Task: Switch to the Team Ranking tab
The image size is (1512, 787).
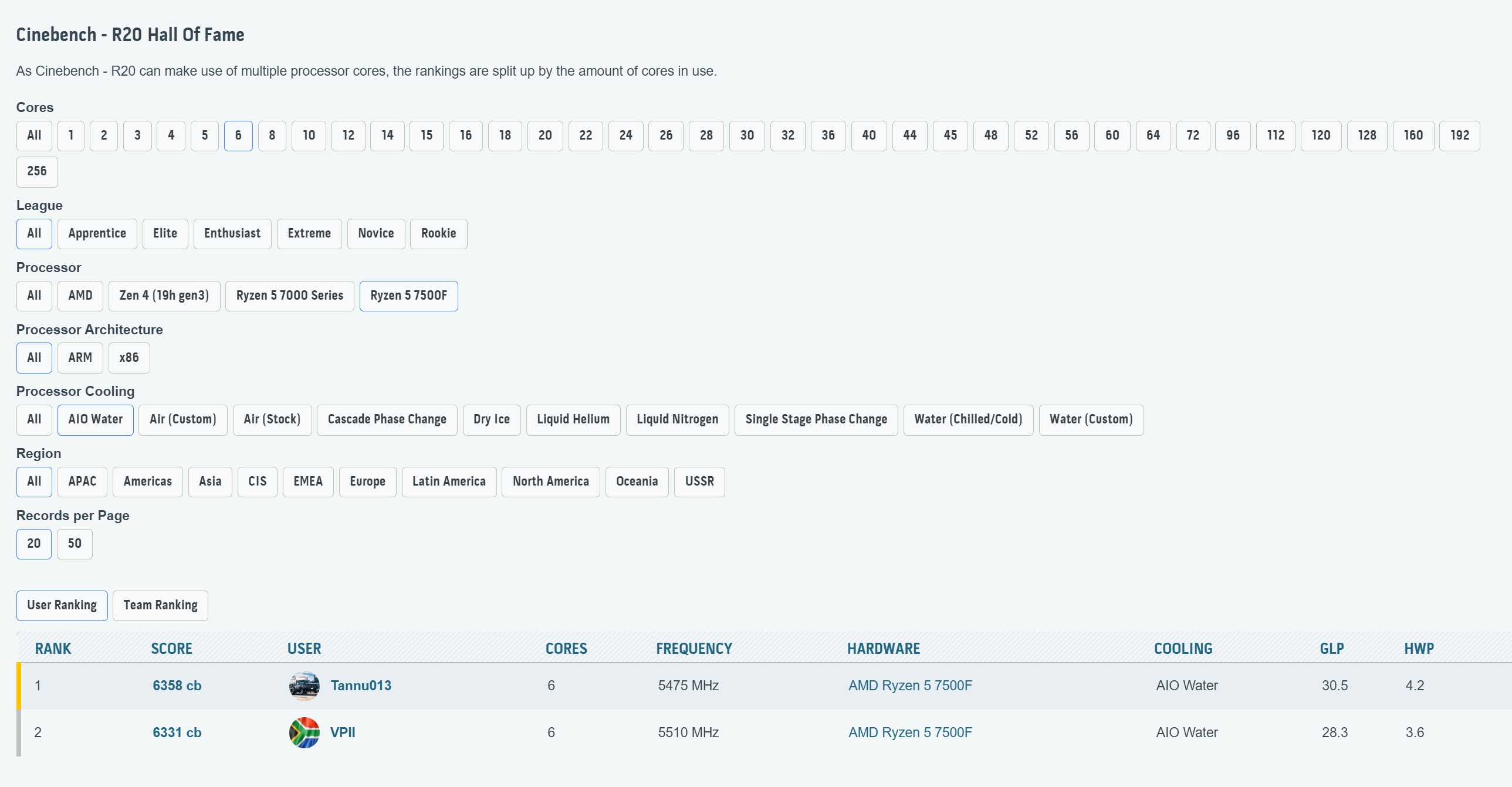Action: 160,606
